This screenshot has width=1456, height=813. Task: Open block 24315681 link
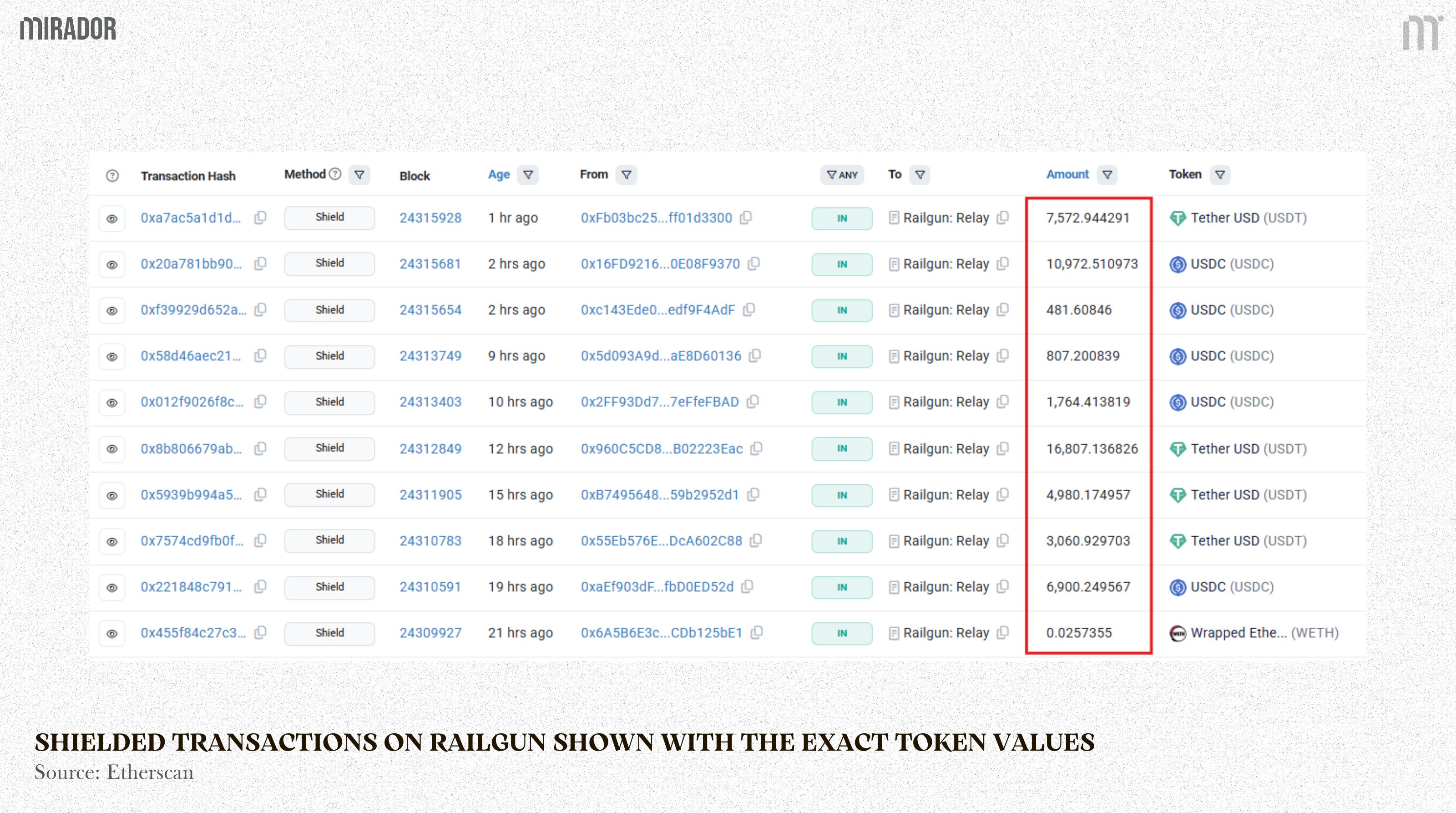pos(430,264)
